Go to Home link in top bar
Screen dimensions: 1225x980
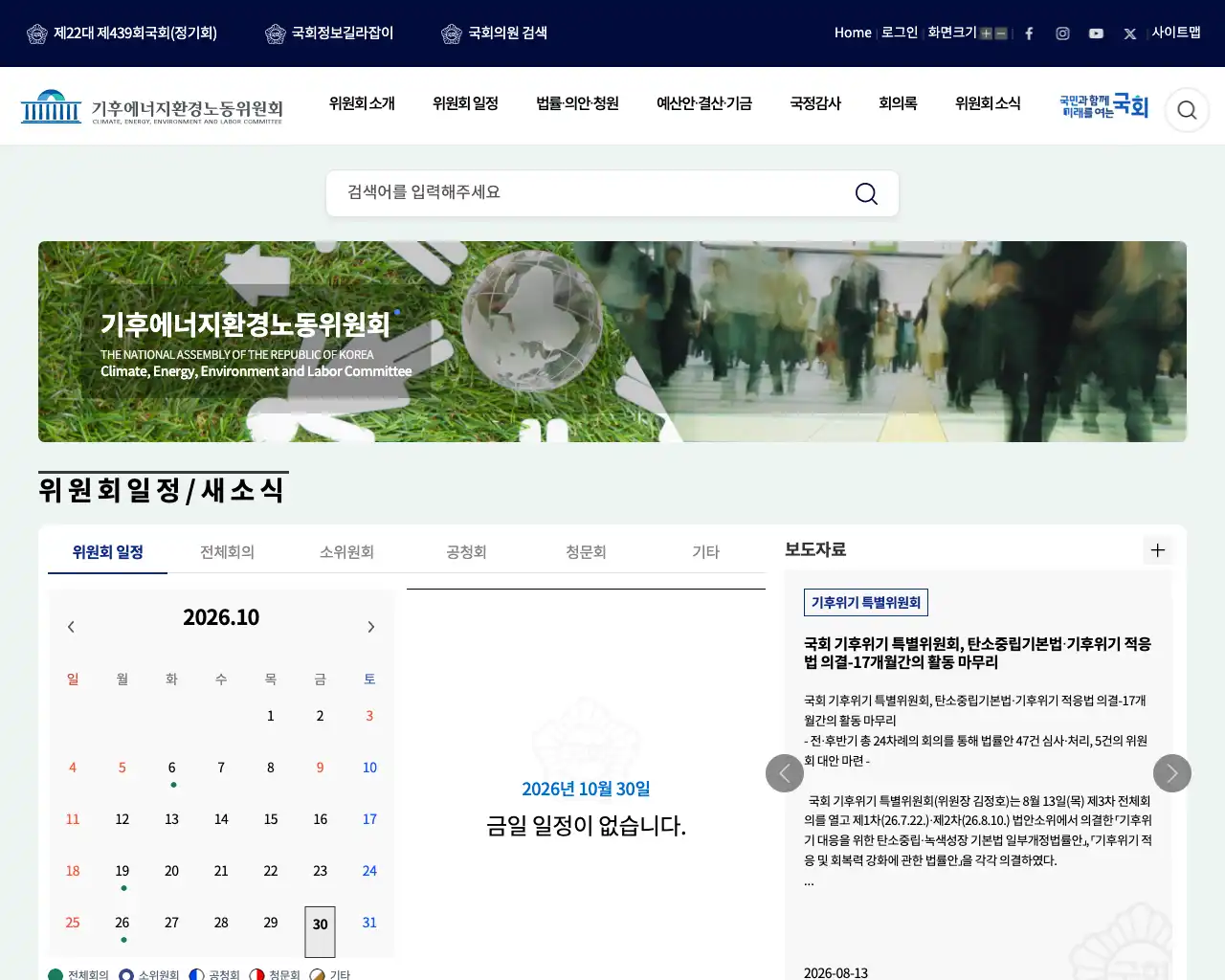[853, 33]
